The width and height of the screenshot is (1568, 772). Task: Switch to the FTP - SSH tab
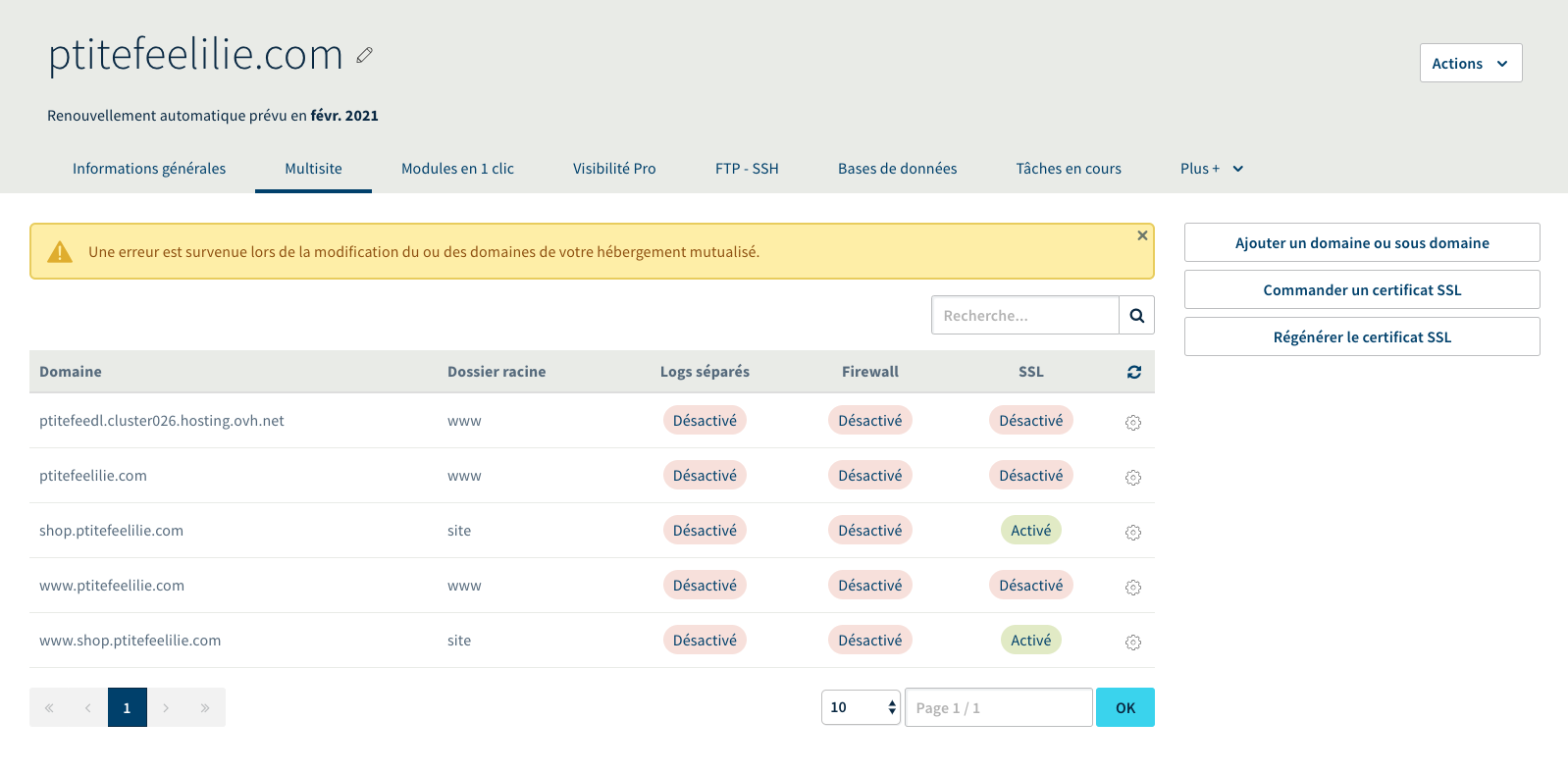coord(747,169)
